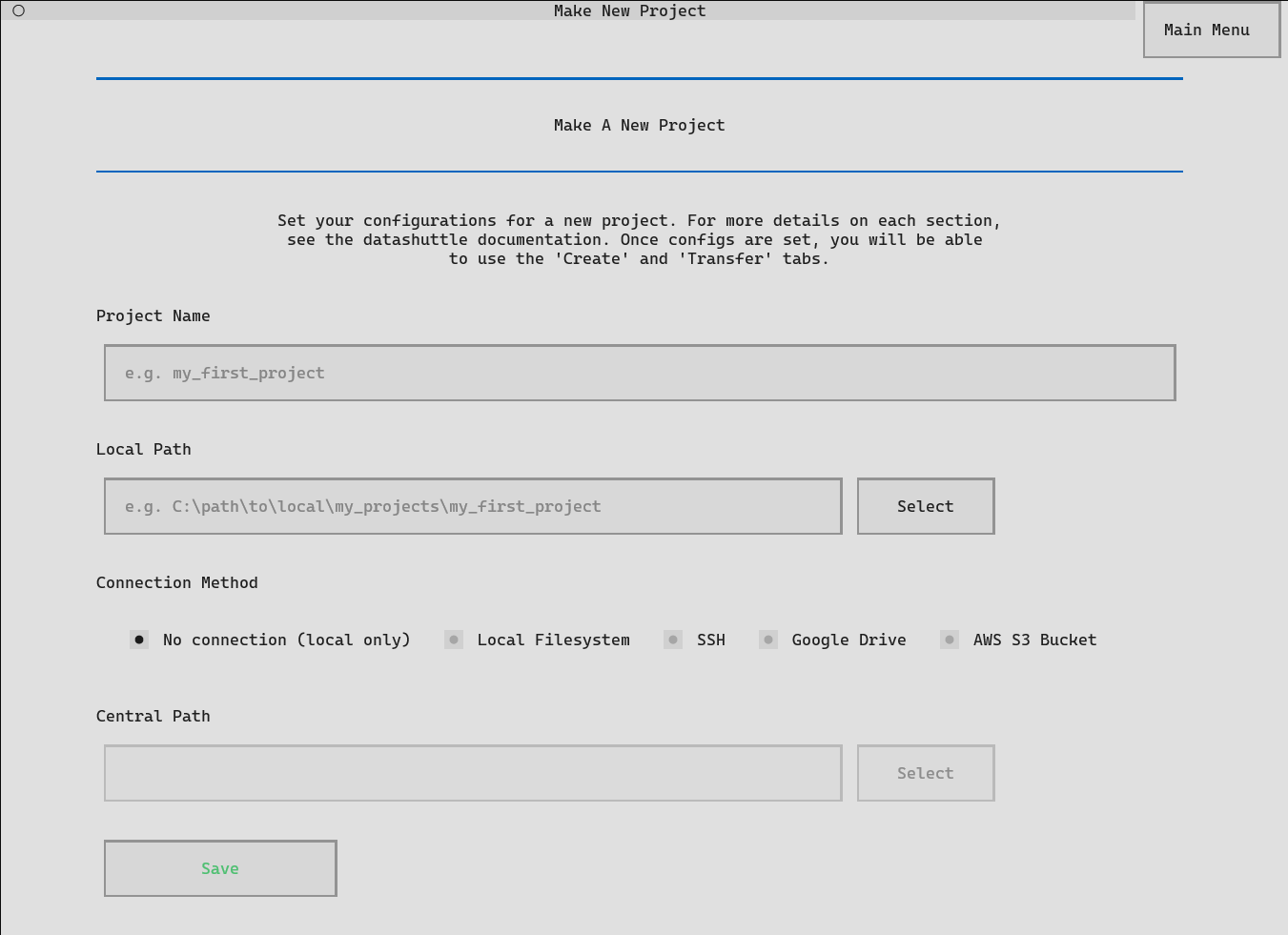Choose the Local Filesystem radio dot
This screenshot has height=935, width=1288.
click(454, 640)
